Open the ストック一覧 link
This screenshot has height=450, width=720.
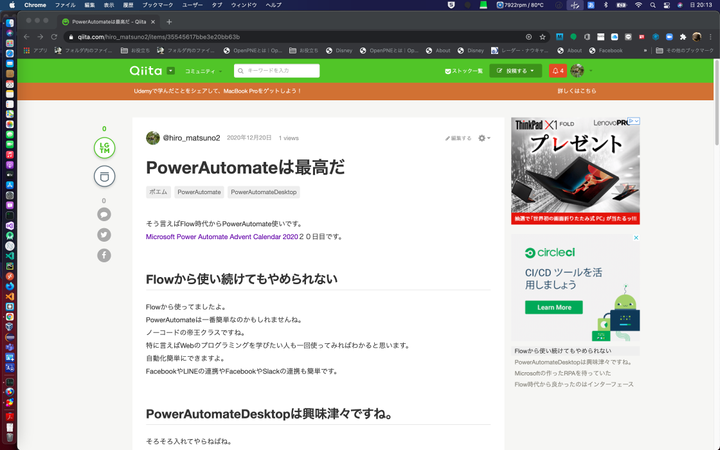tap(464, 71)
